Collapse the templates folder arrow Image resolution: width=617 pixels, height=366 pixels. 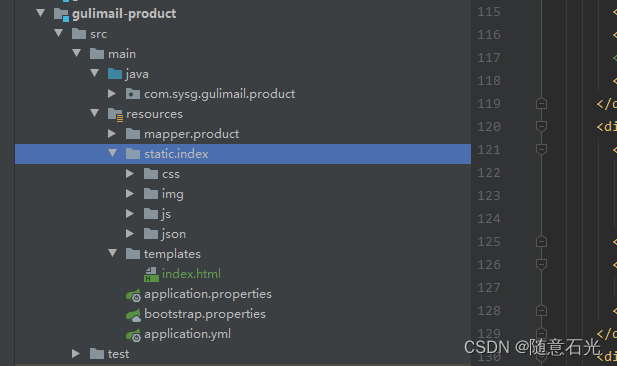(x=113, y=253)
